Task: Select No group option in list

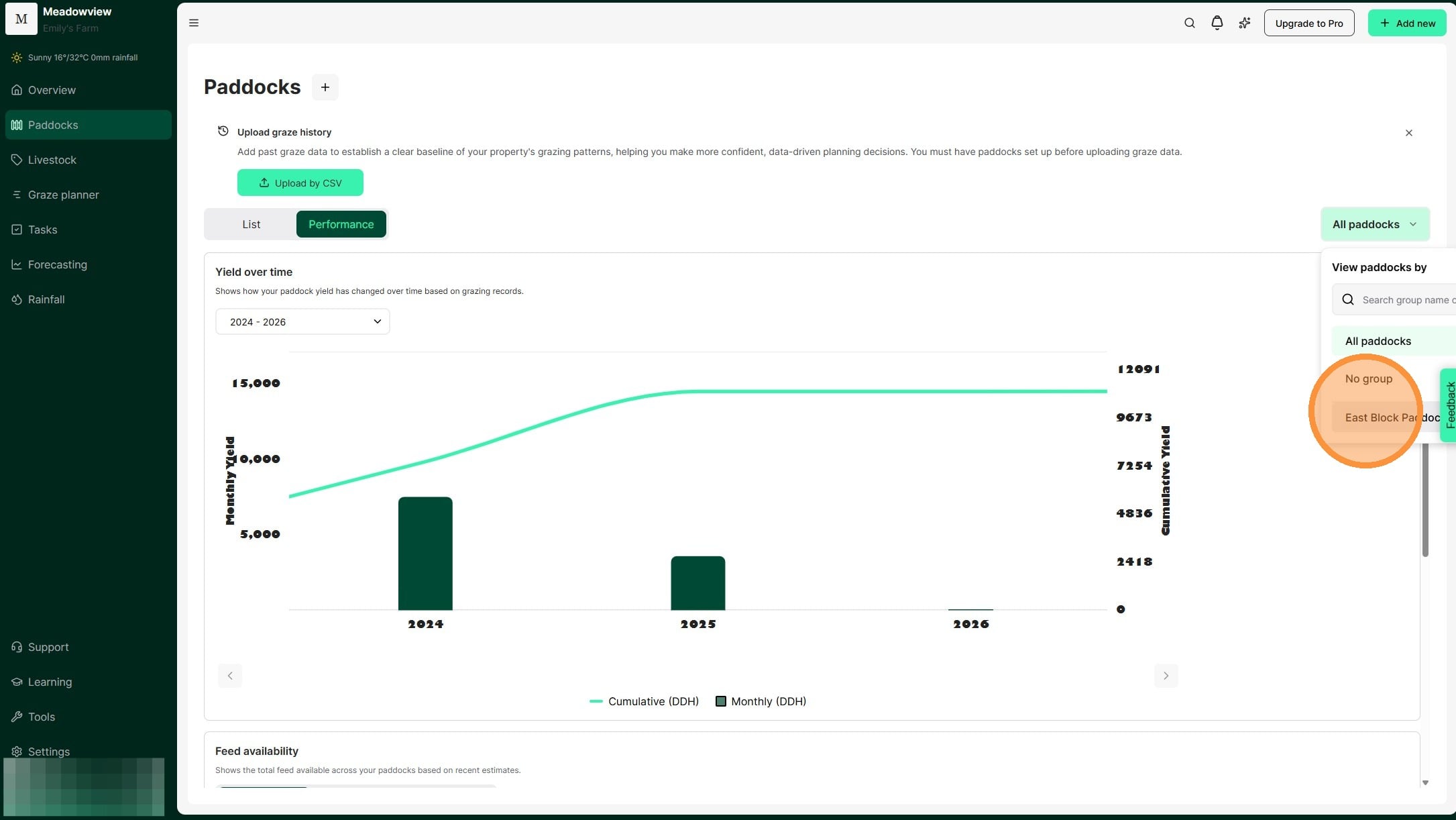Action: pyautogui.click(x=1368, y=378)
